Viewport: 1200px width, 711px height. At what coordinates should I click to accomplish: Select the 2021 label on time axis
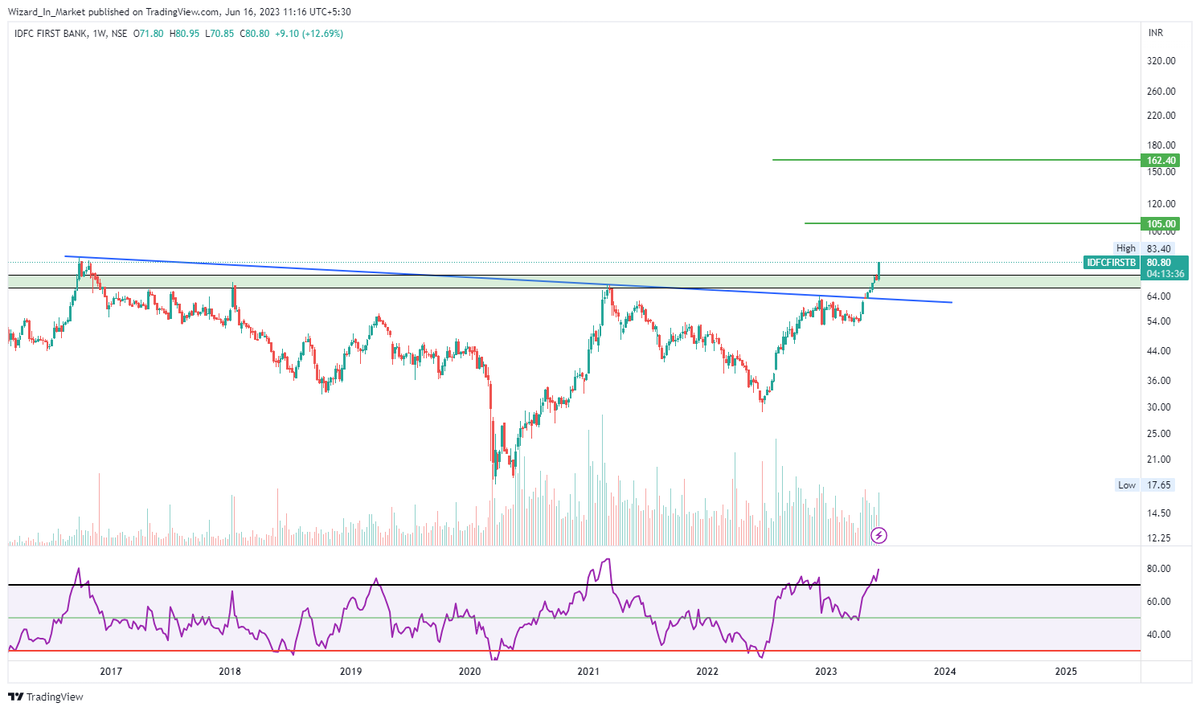pyautogui.click(x=588, y=672)
